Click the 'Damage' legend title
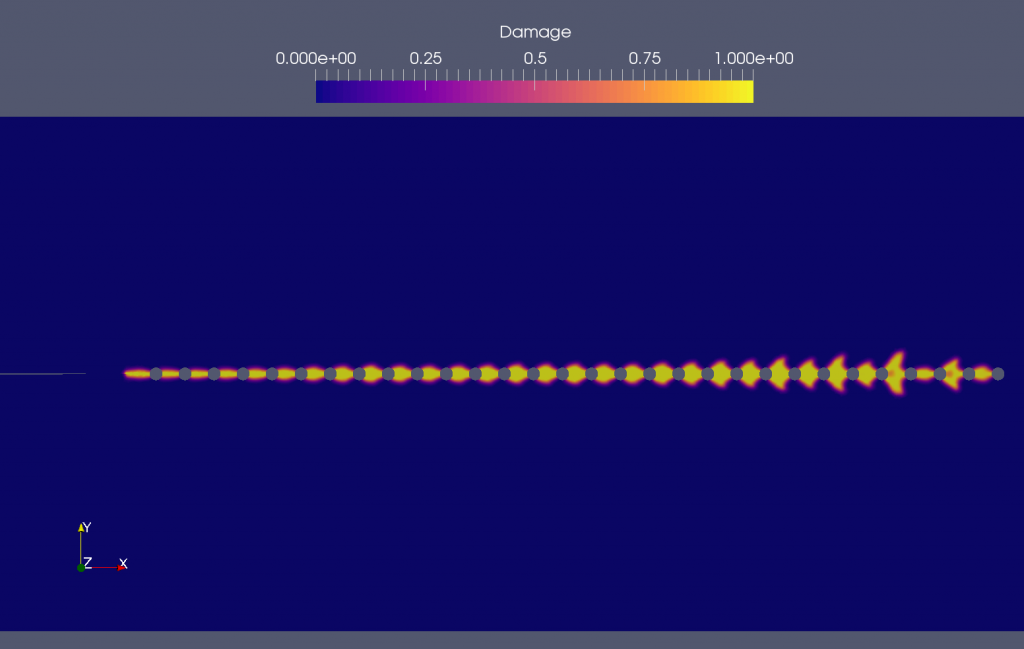The width and height of the screenshot is (1024, 649). (x=535, y=32)
